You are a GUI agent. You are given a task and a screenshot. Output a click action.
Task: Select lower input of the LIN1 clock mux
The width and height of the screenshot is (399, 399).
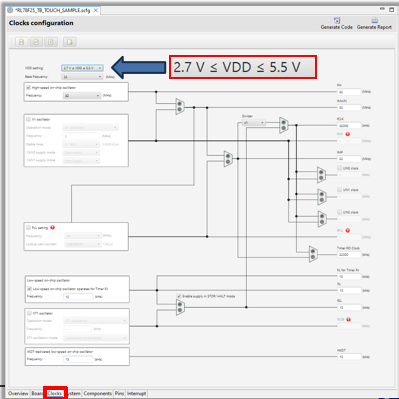[321, 200]
